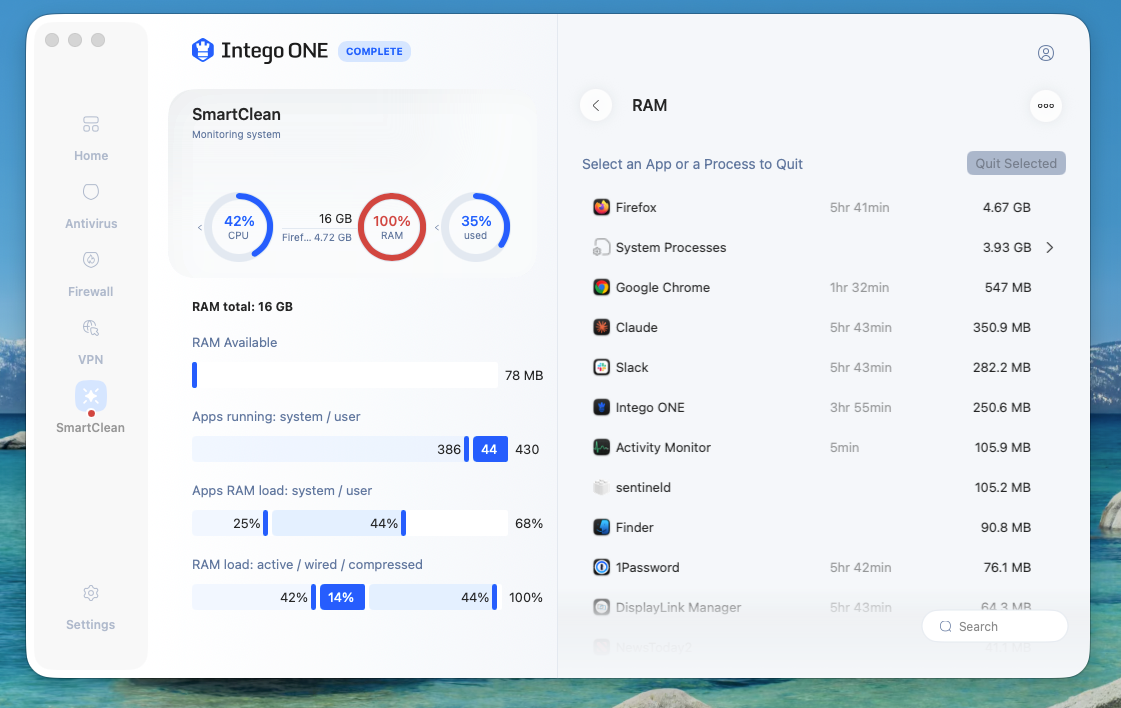1121x708 pixels.
Task: Click the SmartClean sidebar label
Action: click(91, 428)
